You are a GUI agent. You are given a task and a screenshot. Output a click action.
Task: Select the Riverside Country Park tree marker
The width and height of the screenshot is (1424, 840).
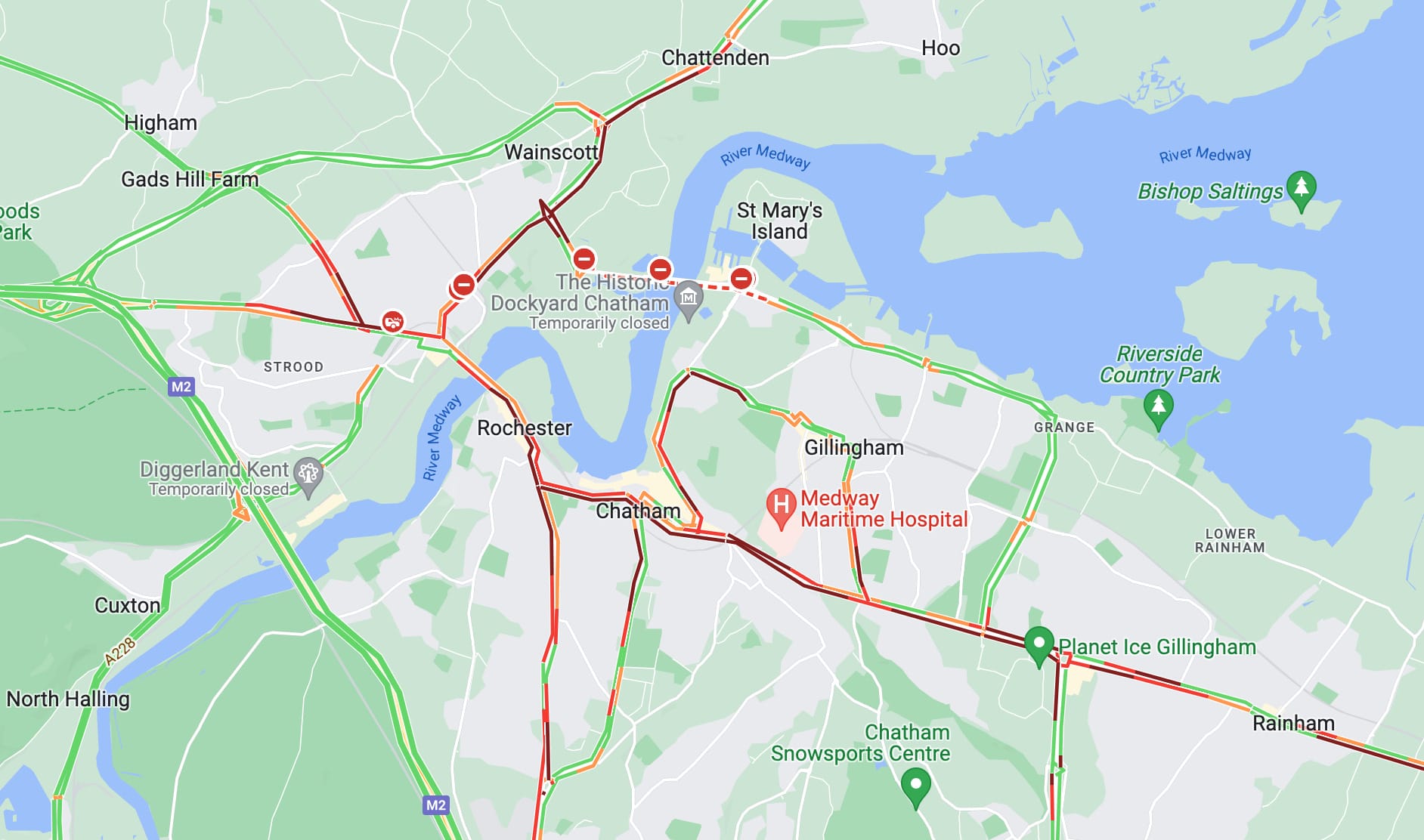1158,410
